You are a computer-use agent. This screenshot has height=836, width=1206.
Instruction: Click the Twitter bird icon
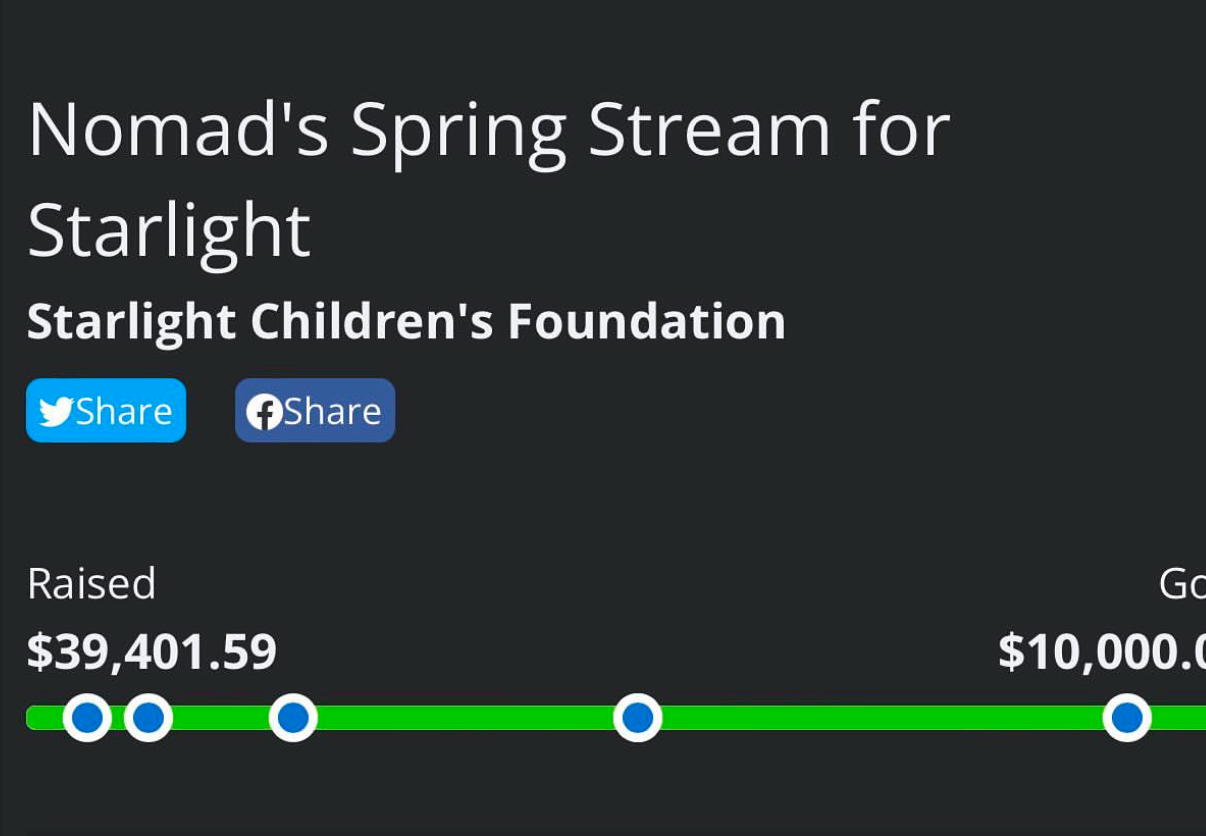coord(57,411)
